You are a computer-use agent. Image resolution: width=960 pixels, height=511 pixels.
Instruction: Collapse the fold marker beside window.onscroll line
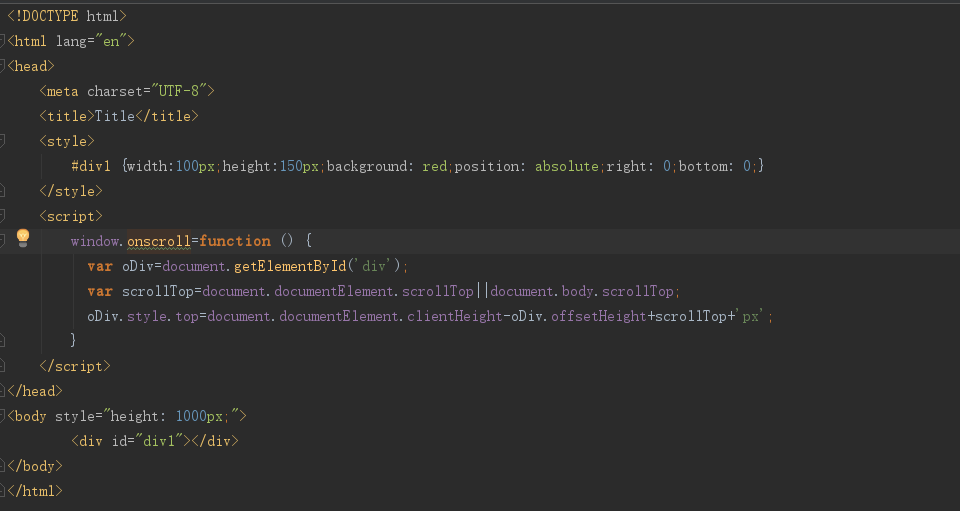(2, 241)
